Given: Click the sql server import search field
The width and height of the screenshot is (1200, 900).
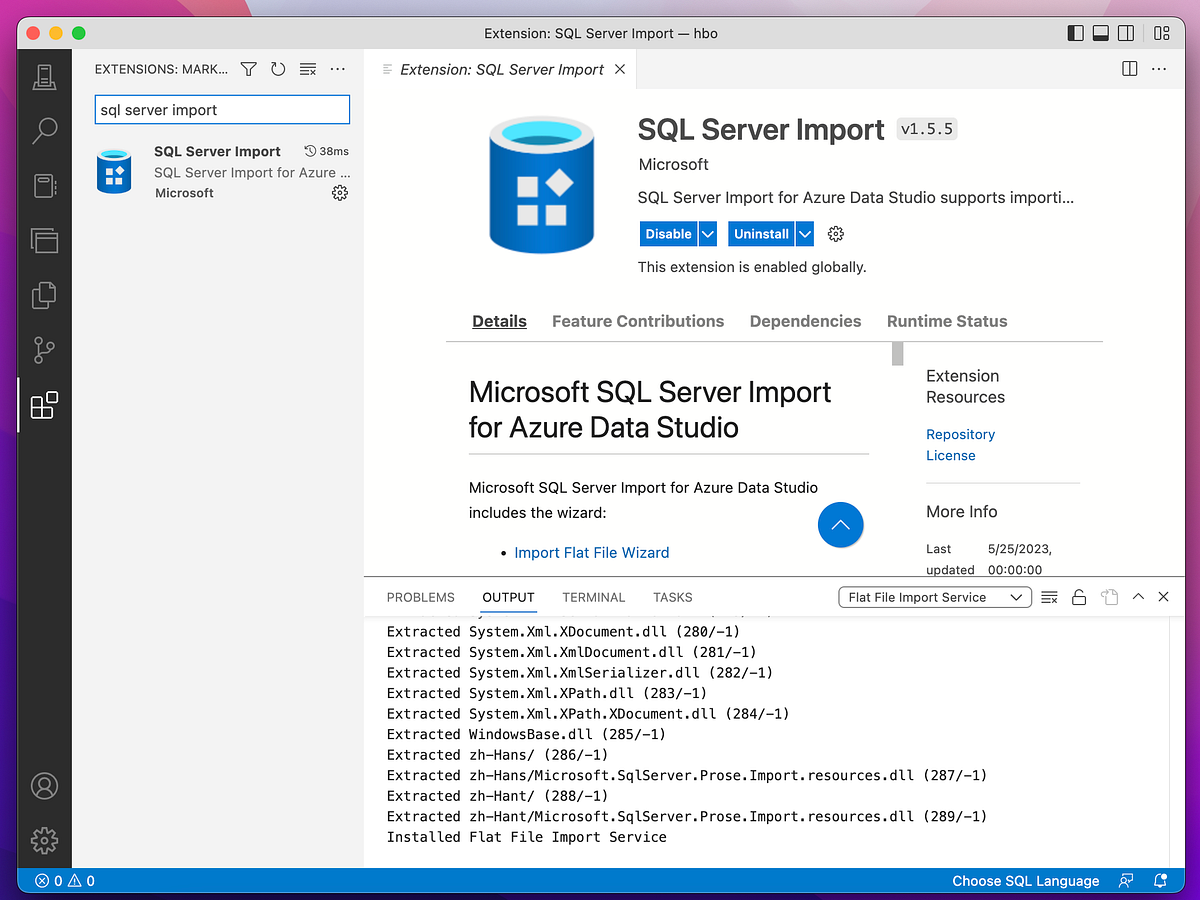Looking at the screenshot, I should [221, 109].
